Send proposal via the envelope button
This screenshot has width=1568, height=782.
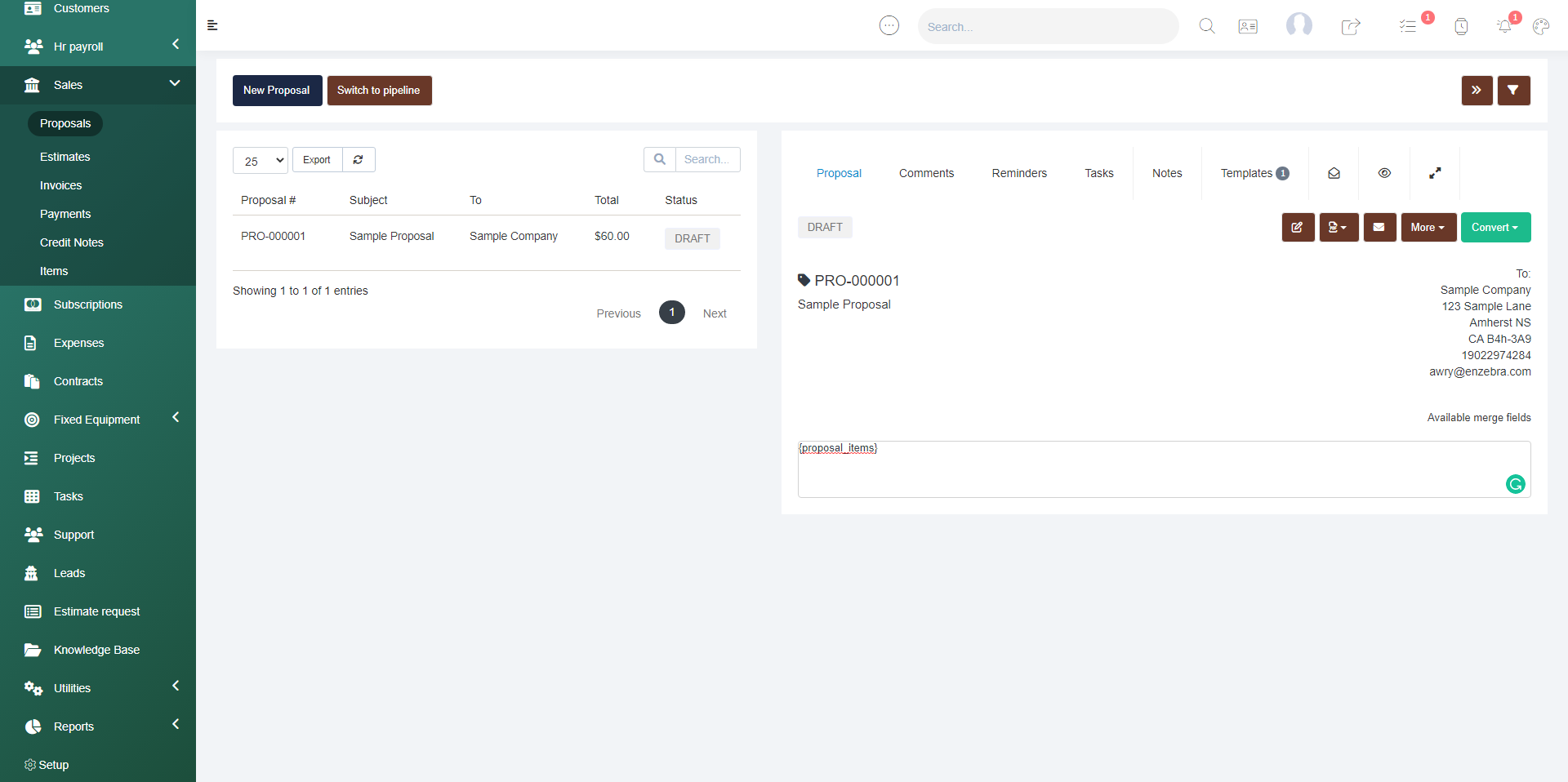click(x=1379, y=228)
